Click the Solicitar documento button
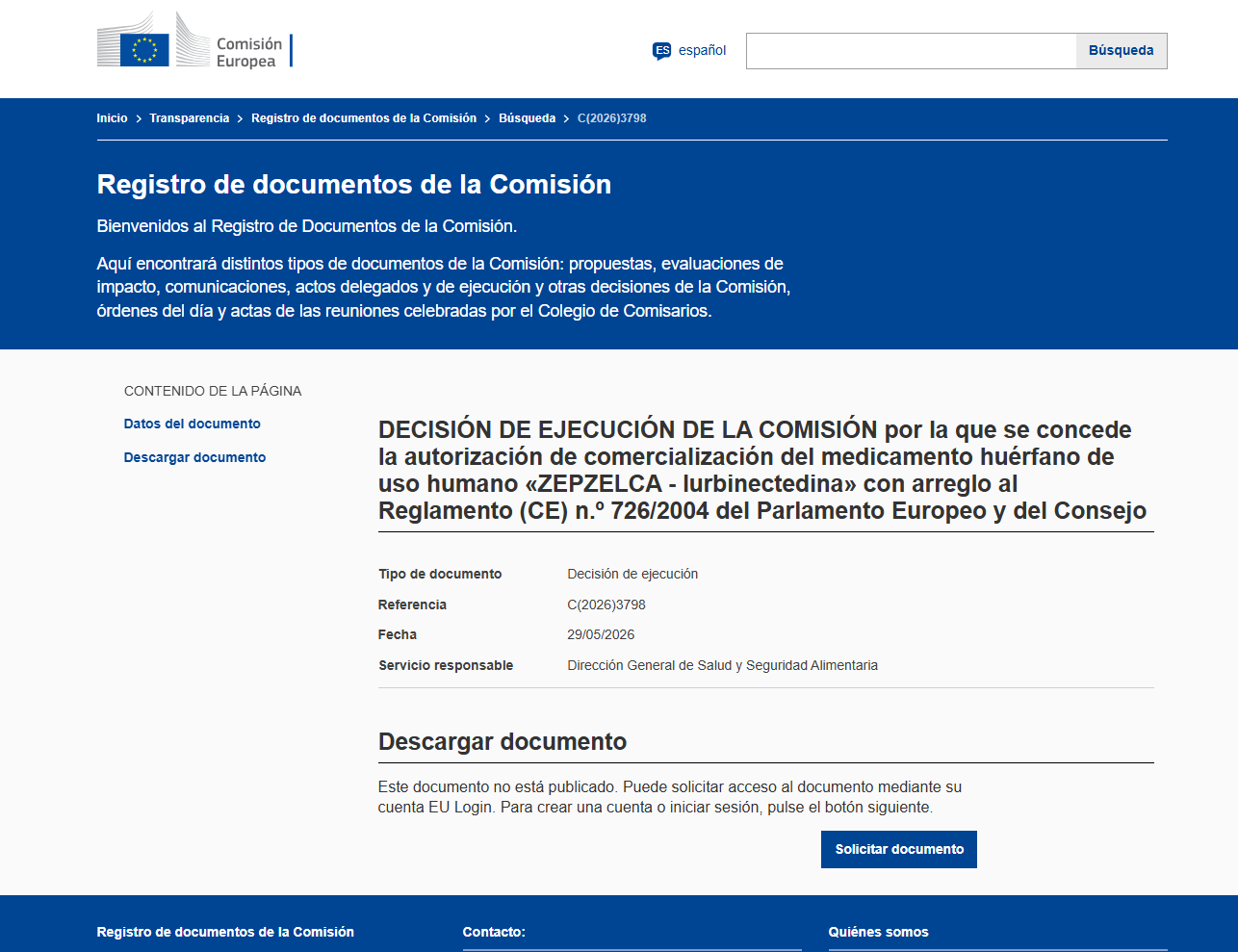 click(x=899, y=849)
